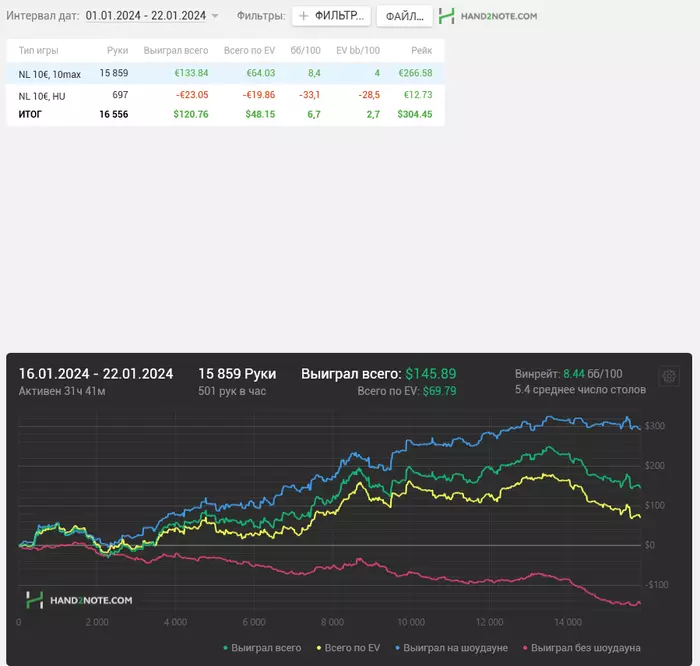
Task: Open the 'ФАЙЛ...' menu button
Action: [404, 17]
